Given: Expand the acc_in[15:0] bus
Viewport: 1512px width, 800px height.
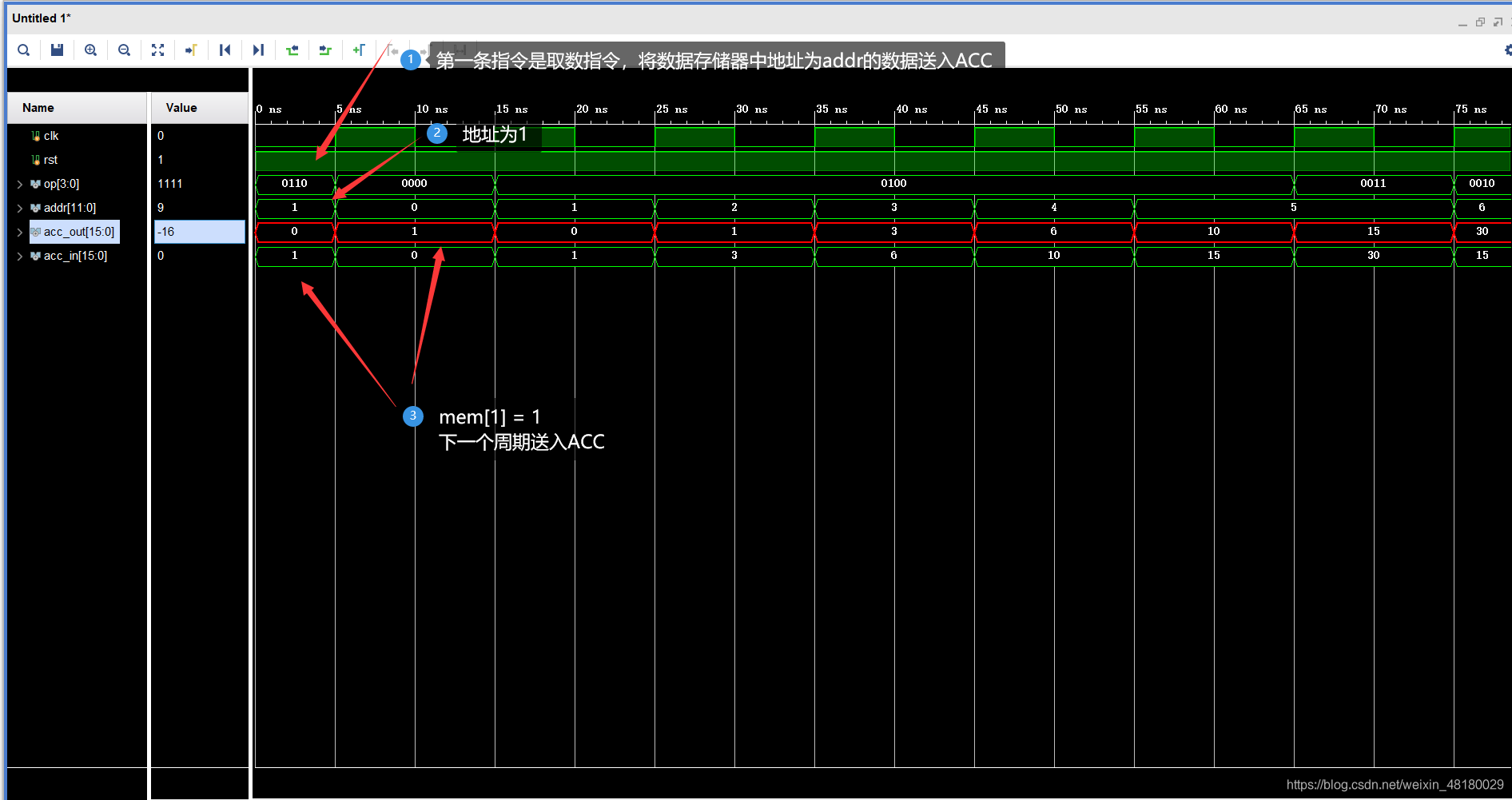Looking at the screenshot, I should pos(20,256).
